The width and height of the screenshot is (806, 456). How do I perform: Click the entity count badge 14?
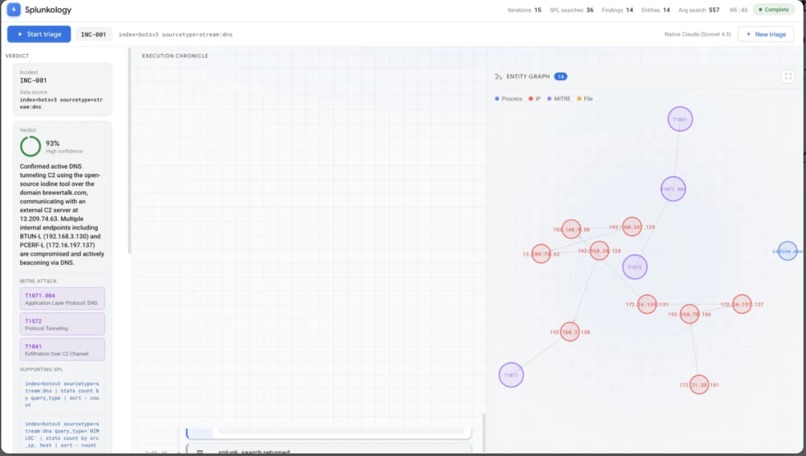point(560,77)
